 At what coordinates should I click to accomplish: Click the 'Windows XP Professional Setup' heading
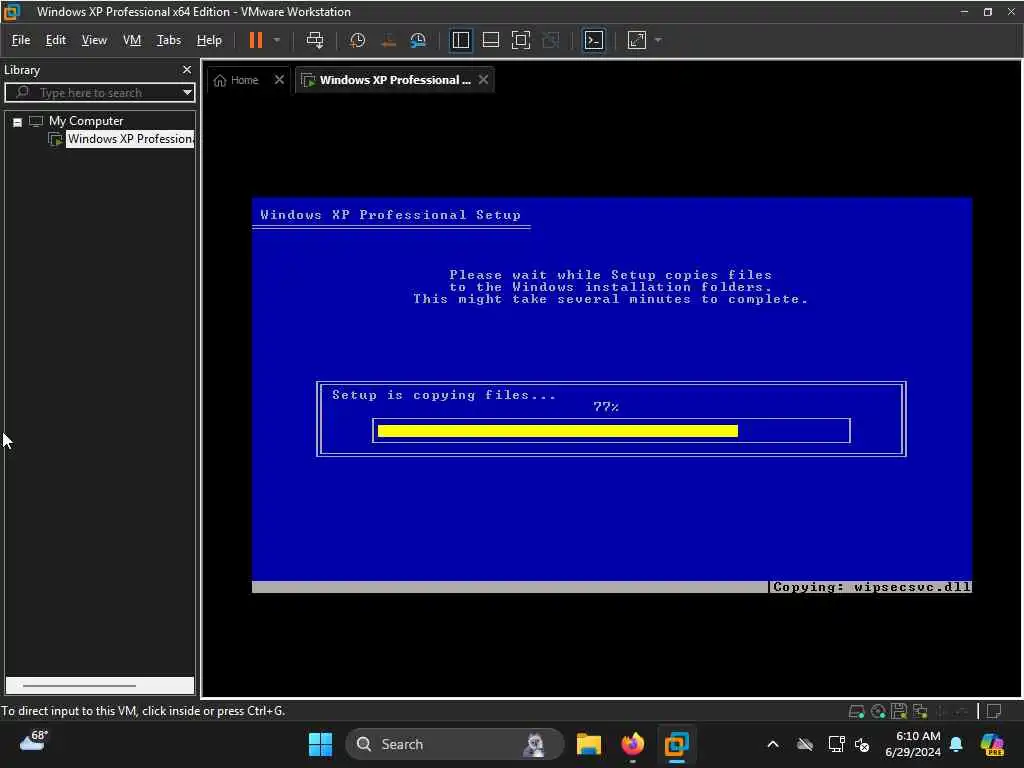tap(391, 215)
